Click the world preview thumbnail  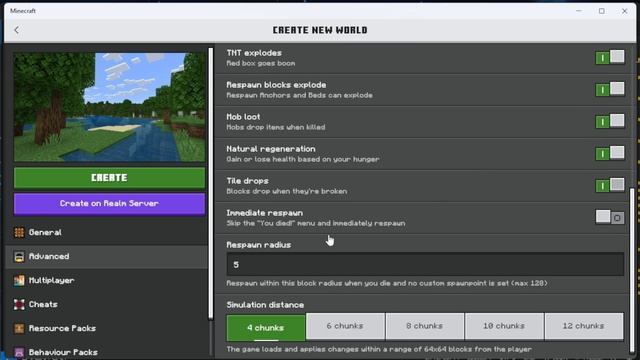pos(109,107)
